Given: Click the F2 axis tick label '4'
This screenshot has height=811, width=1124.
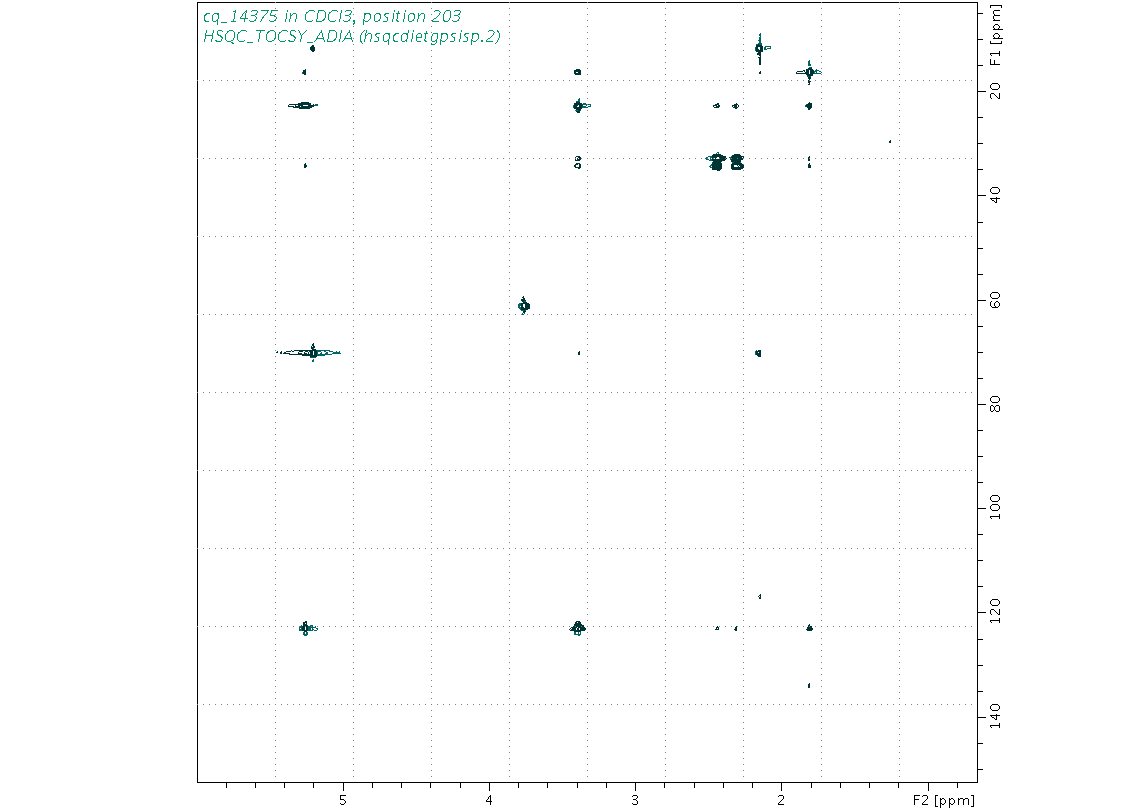Looking at the screenshot, I should click(490, 800).
